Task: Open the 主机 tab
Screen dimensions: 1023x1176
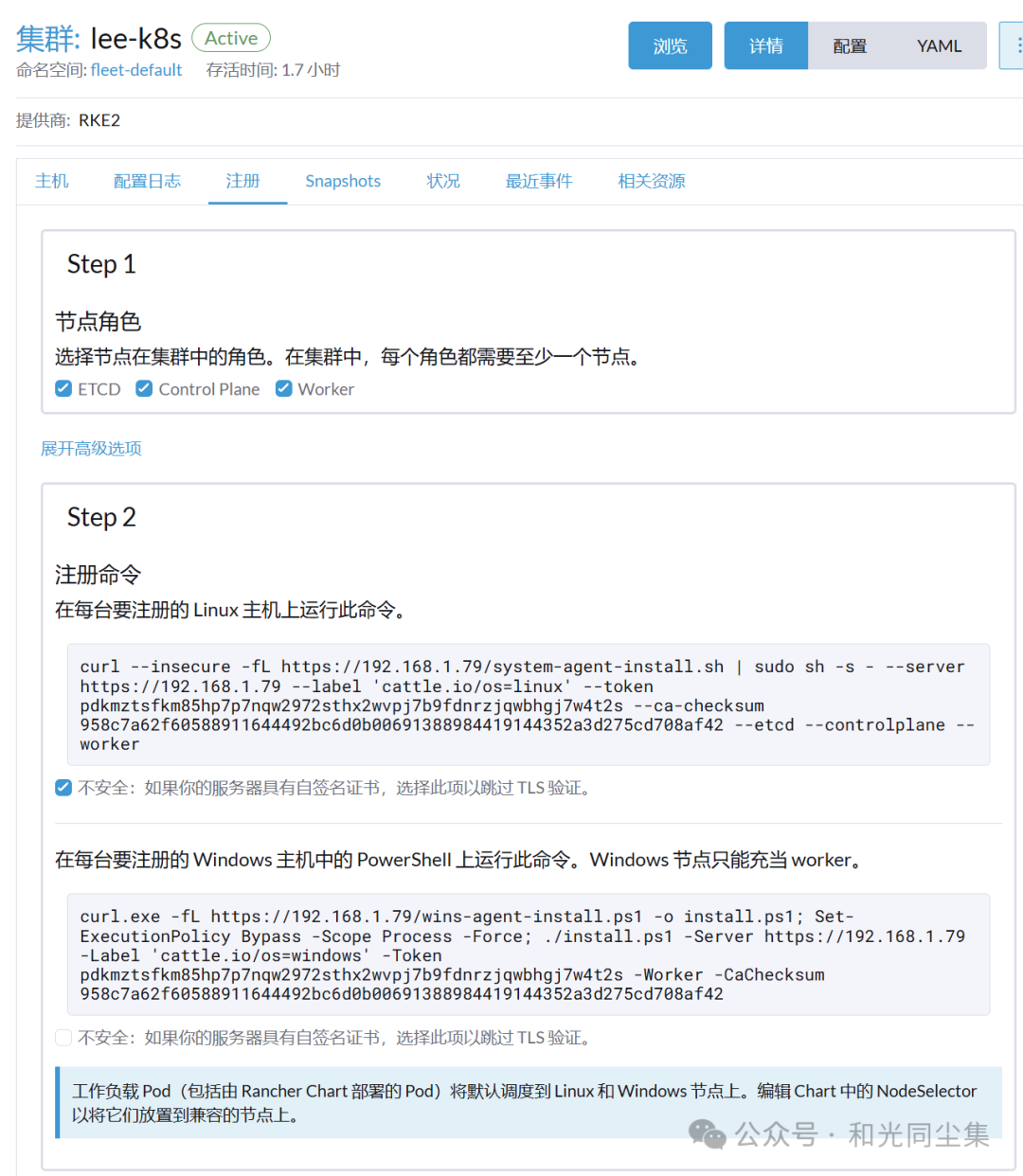Action: [x=52, y=181]
